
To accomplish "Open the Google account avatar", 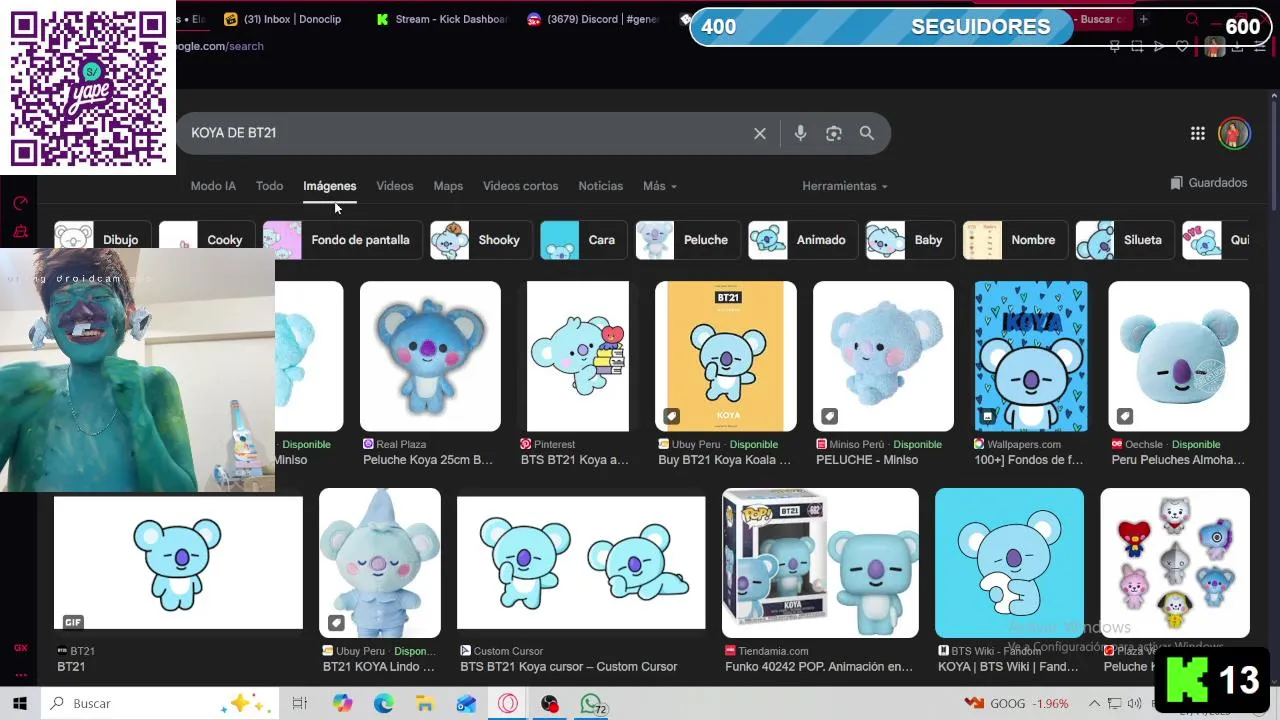I will click(x=1234, y=133).
